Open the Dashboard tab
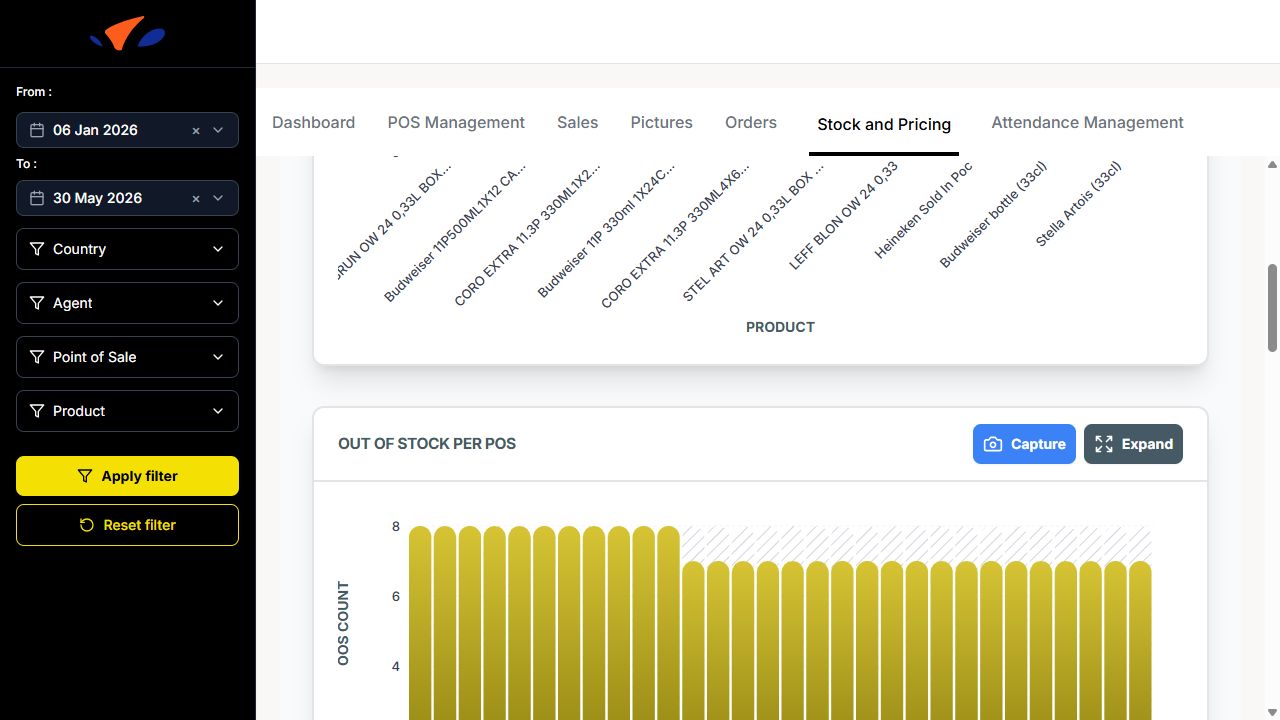Screen dimensions: 1280x720 click(x=313, y=123)
